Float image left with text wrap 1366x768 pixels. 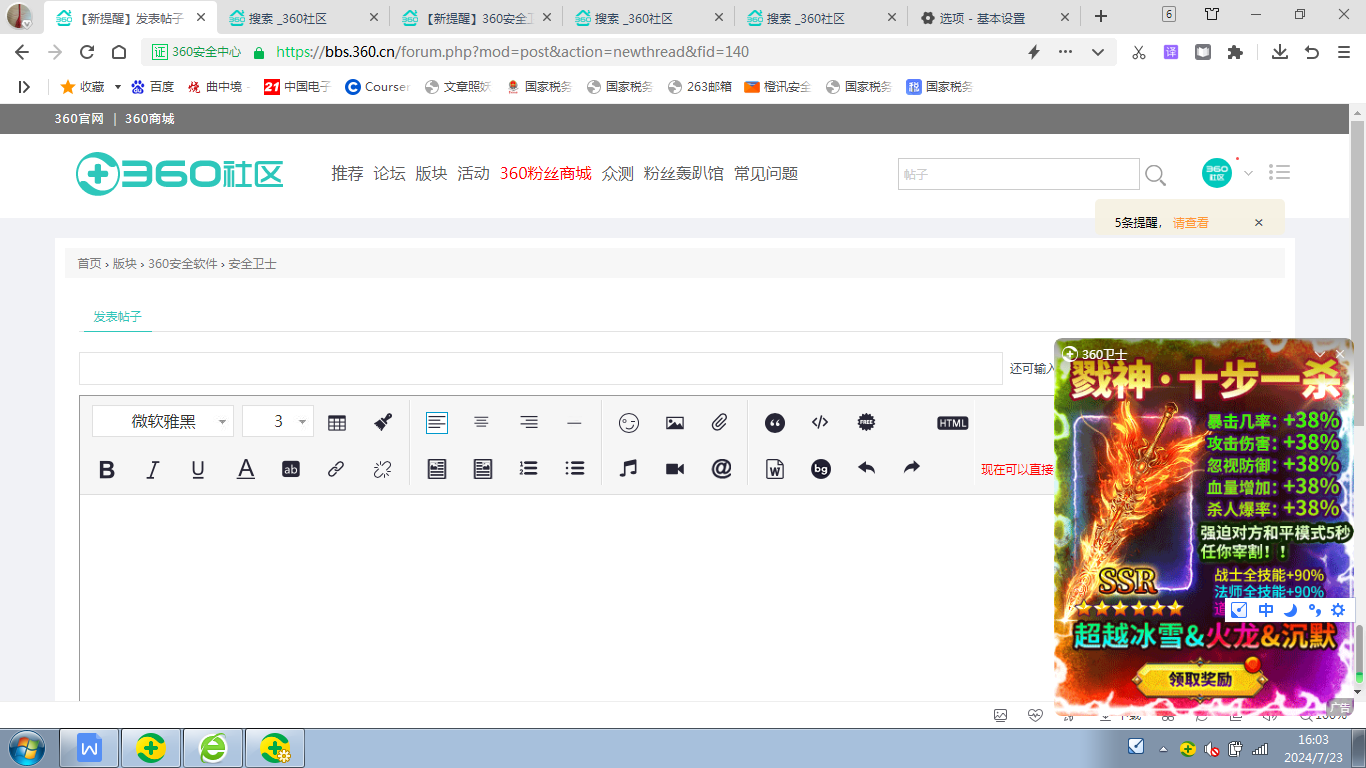click(437, 468)
